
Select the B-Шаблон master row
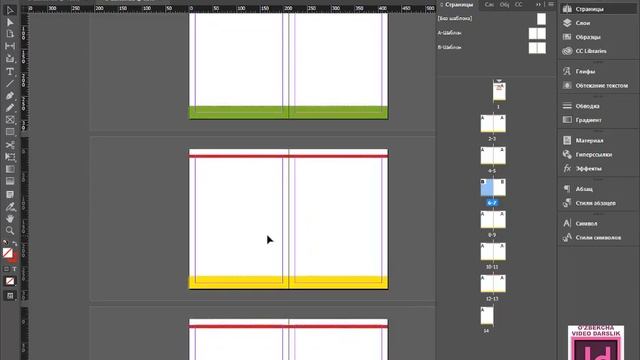[492, 48]
